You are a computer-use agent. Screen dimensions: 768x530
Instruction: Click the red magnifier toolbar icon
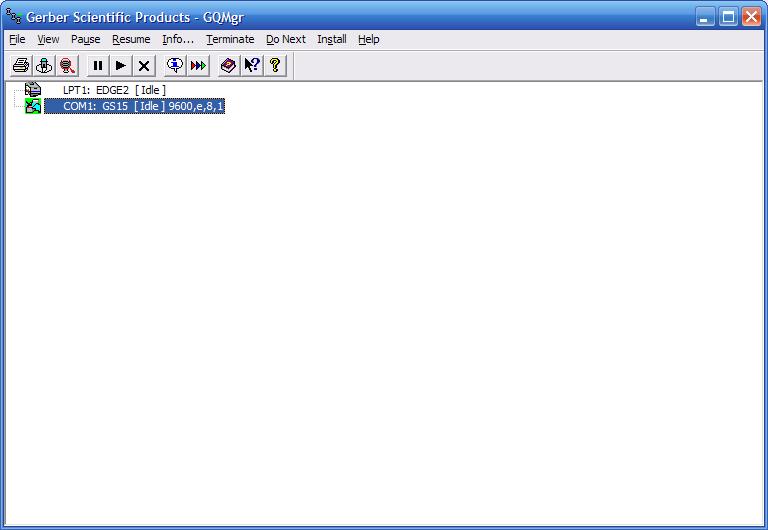(67, 65)
